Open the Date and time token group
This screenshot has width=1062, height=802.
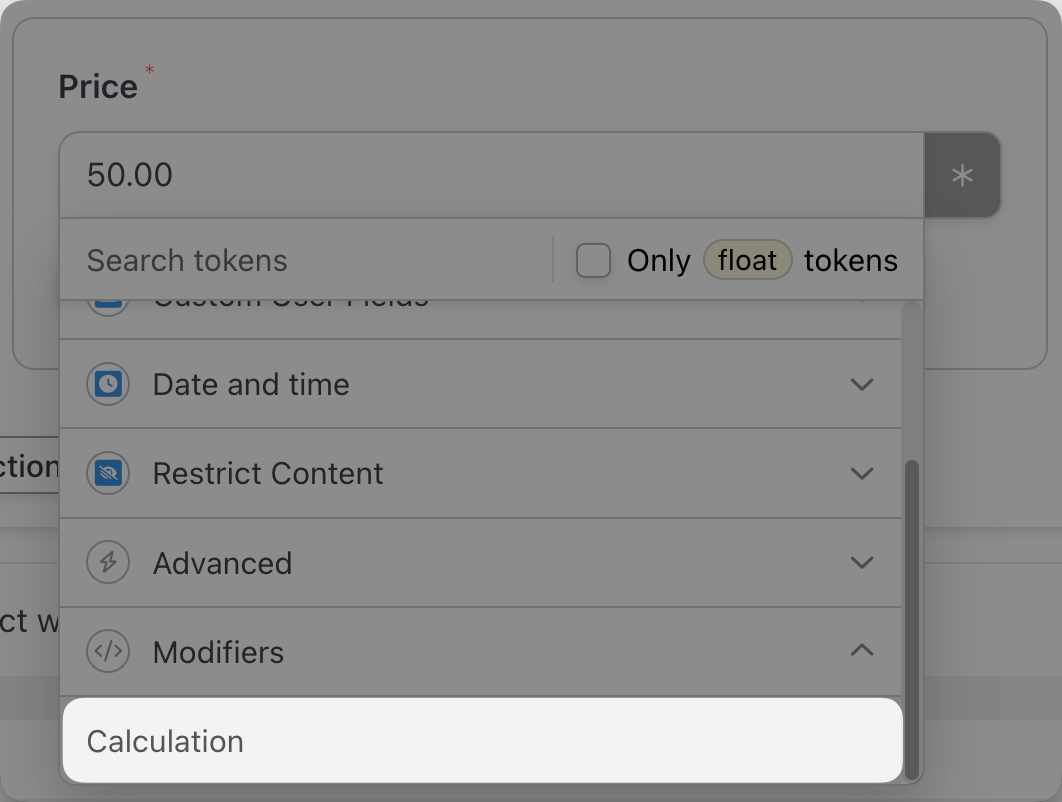point(251,384)
